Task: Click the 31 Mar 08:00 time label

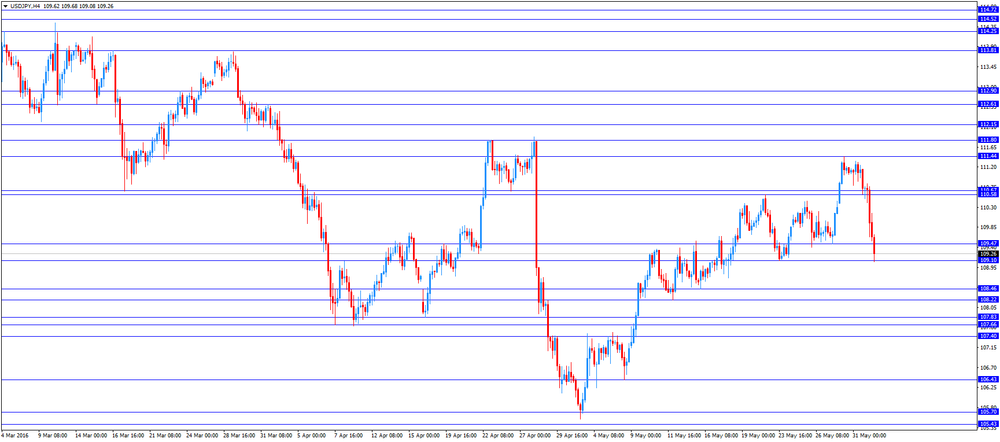Action: [x=276, y=436]
